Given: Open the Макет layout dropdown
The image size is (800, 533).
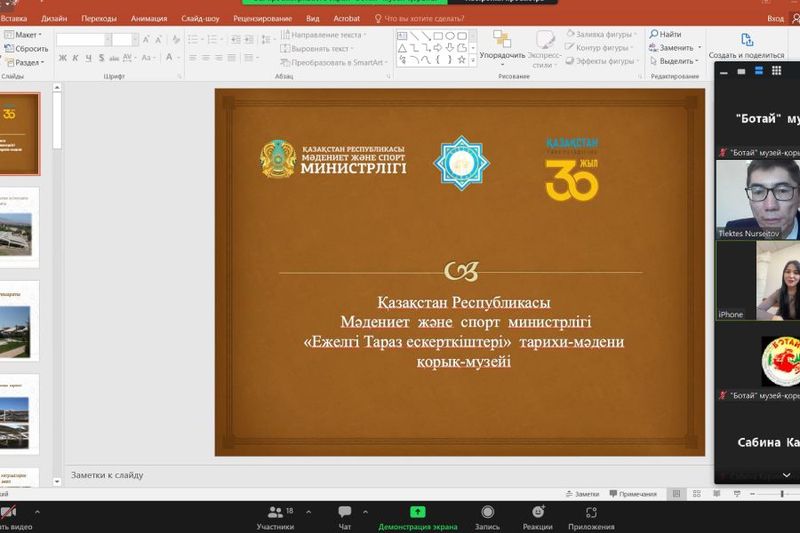Looking at the screenshot, I should click(x=25, y=34).
